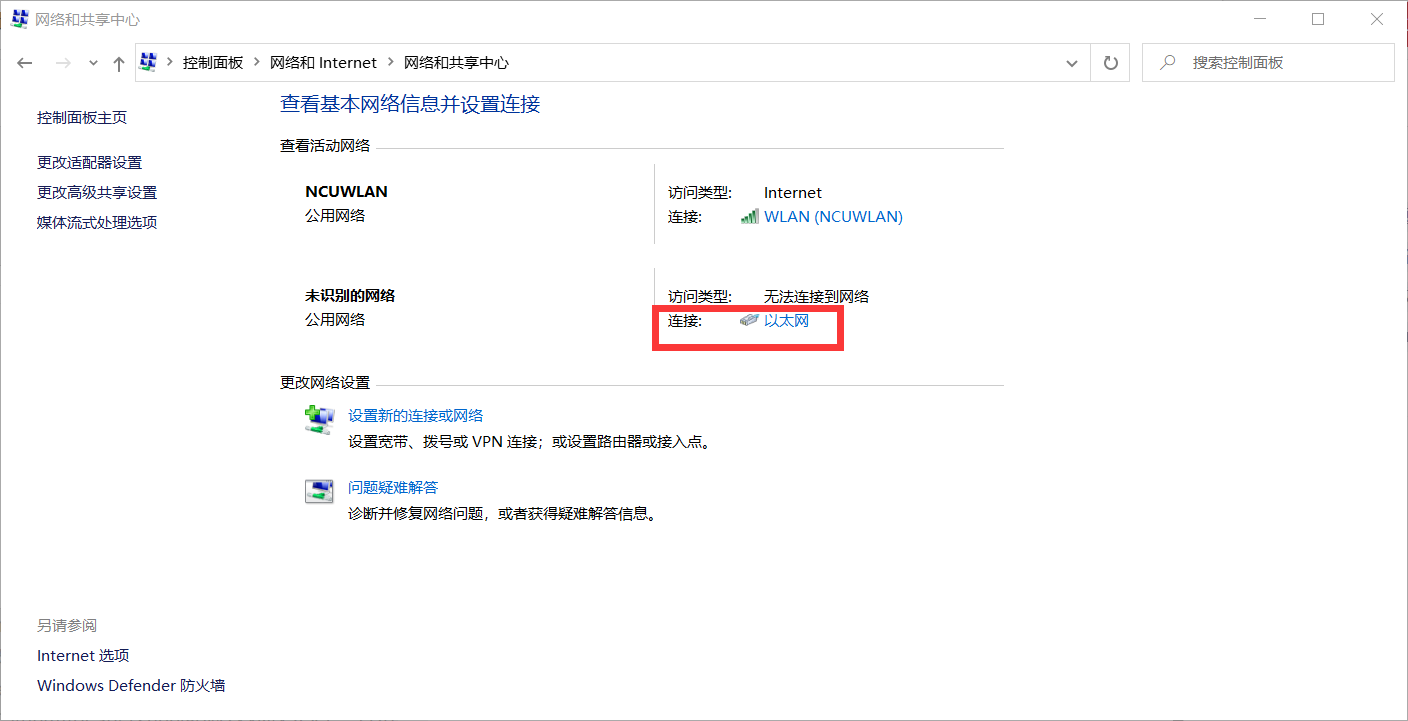Refresh the control panel page
This screenshot has width=1408, height=721.
[x=1110, y=63]
